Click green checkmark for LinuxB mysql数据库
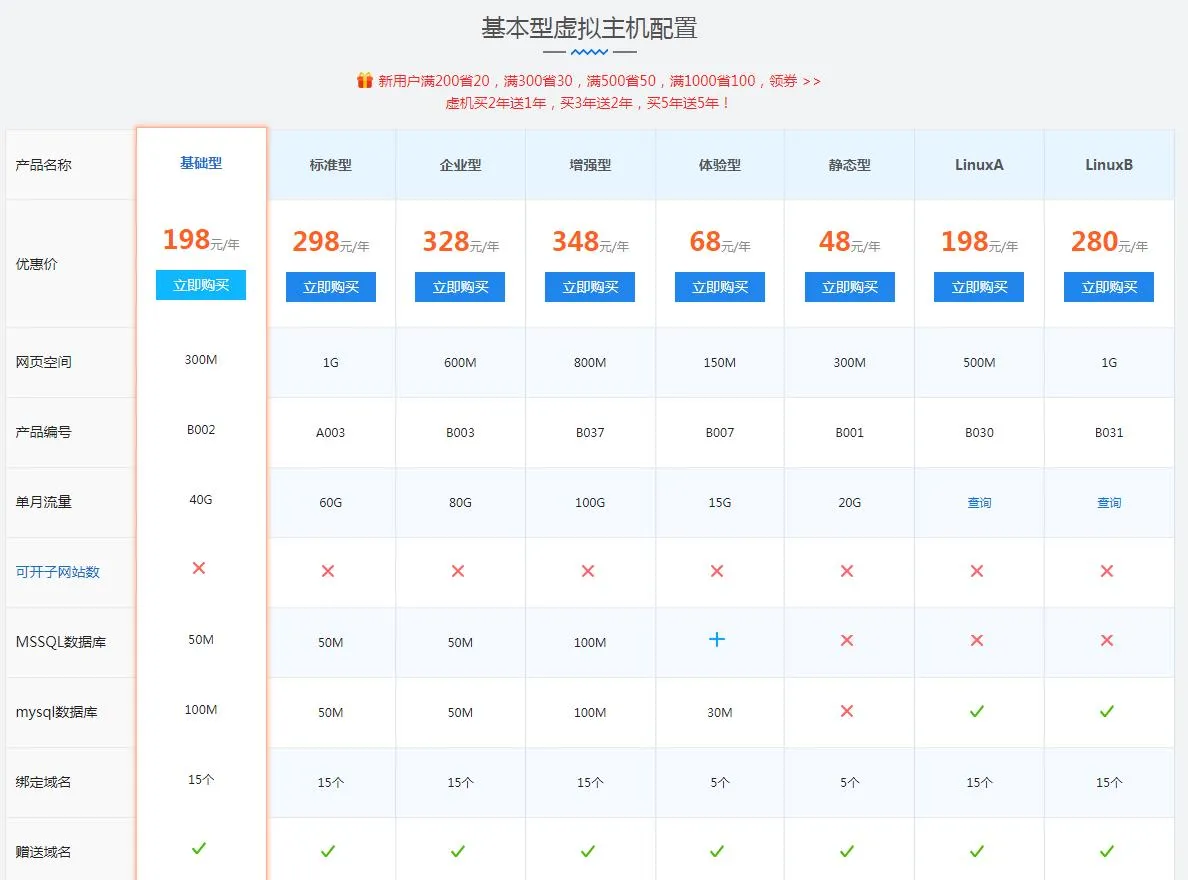The image size is (1188, 880). click(x=1107, y=711)
